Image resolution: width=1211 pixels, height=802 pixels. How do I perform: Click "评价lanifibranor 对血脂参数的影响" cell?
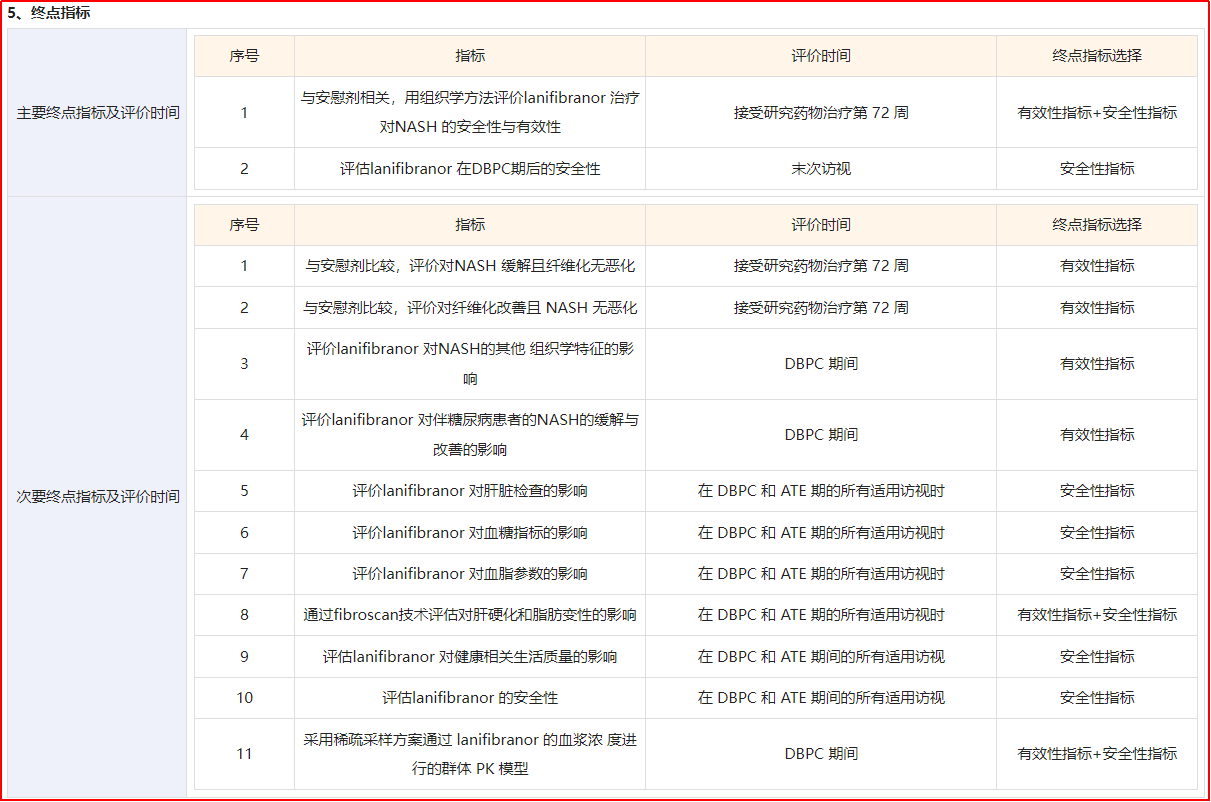click(470, 574)
